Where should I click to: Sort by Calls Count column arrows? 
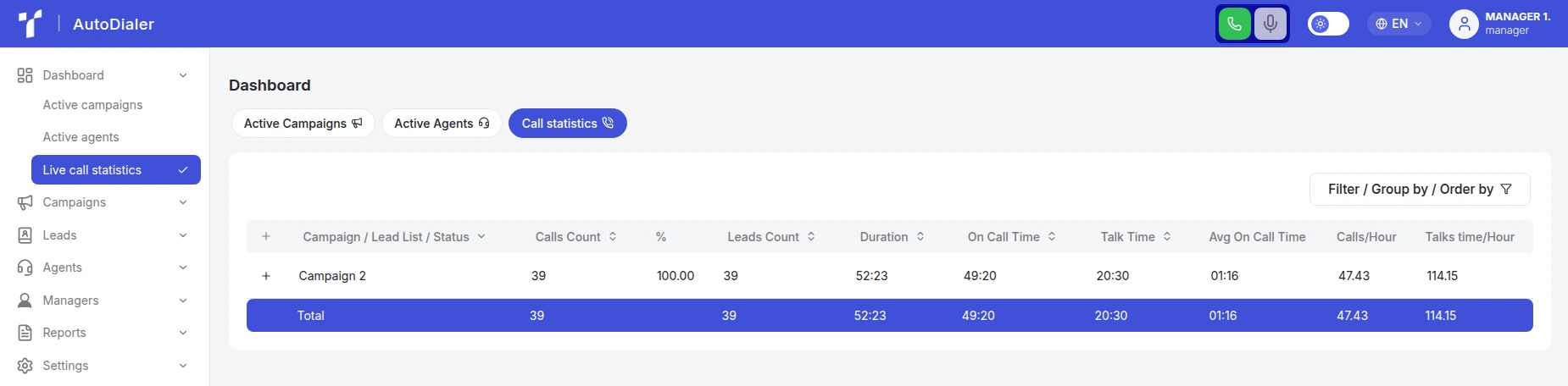point(613,237)
